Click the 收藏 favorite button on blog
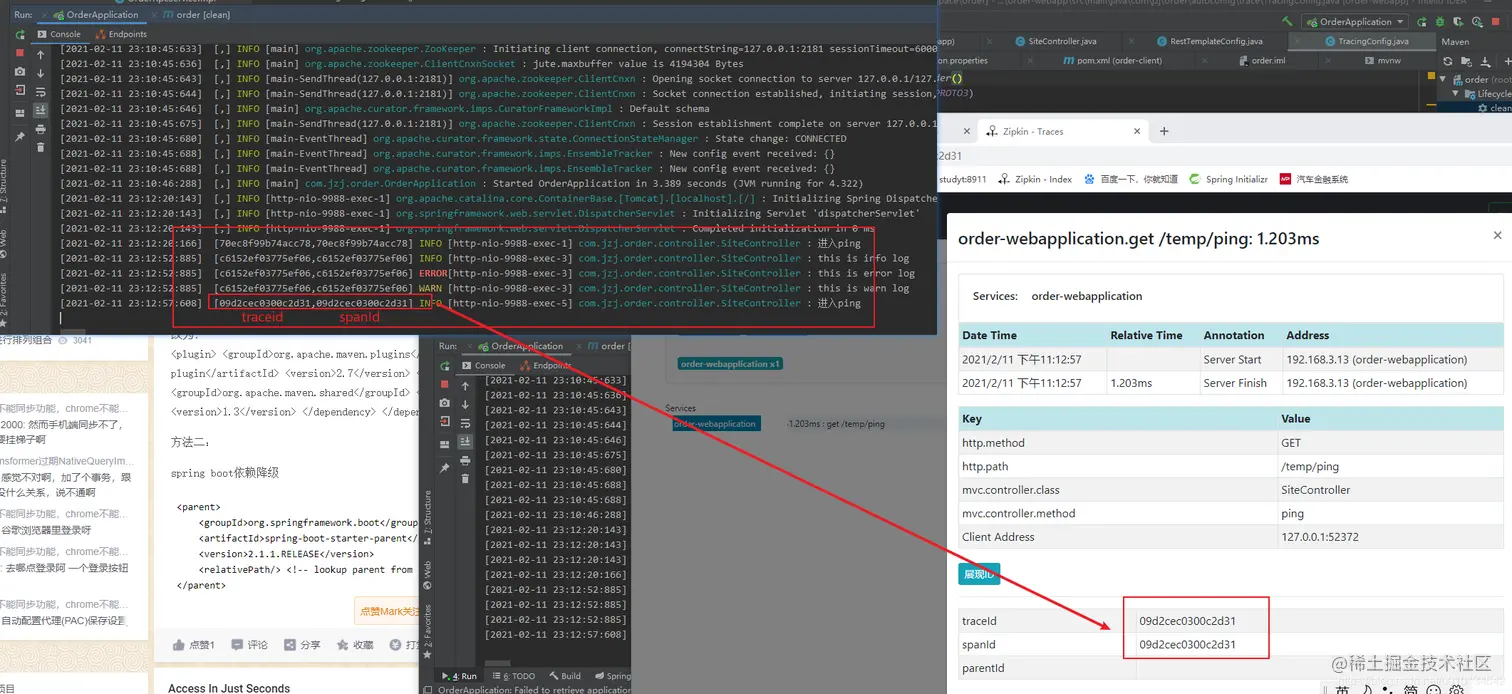The height and width of the screenshot is (694, 1512). pyautogui.click(x=355, y=645)
